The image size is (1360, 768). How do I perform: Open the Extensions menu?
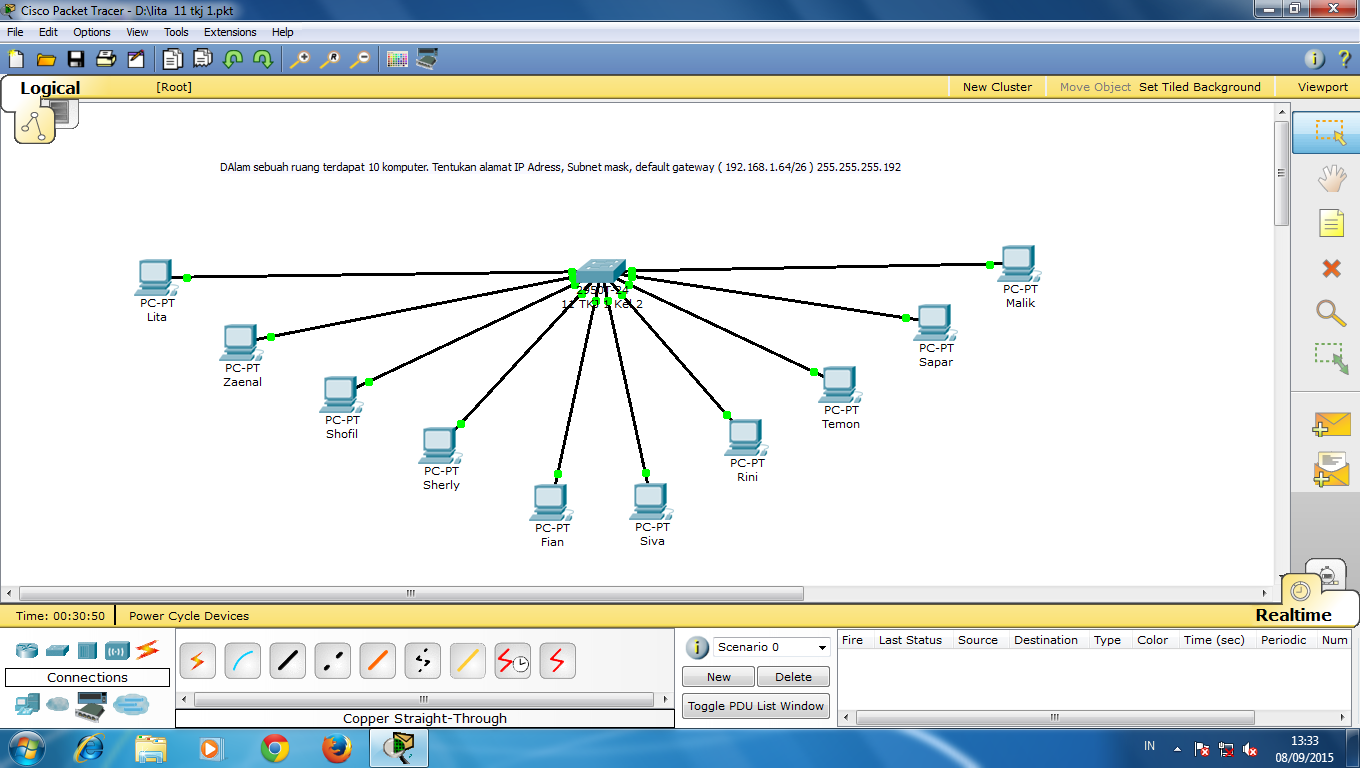230,31
